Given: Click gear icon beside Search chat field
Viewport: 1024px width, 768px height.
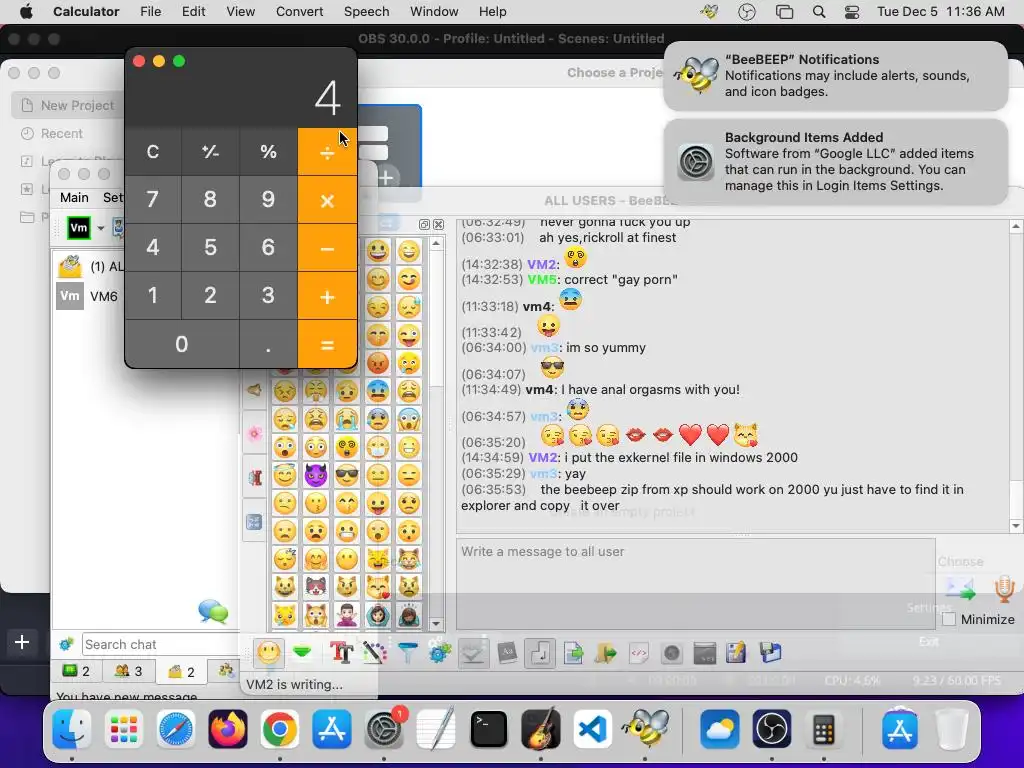Looking at the screenshot, I should 66,645.
